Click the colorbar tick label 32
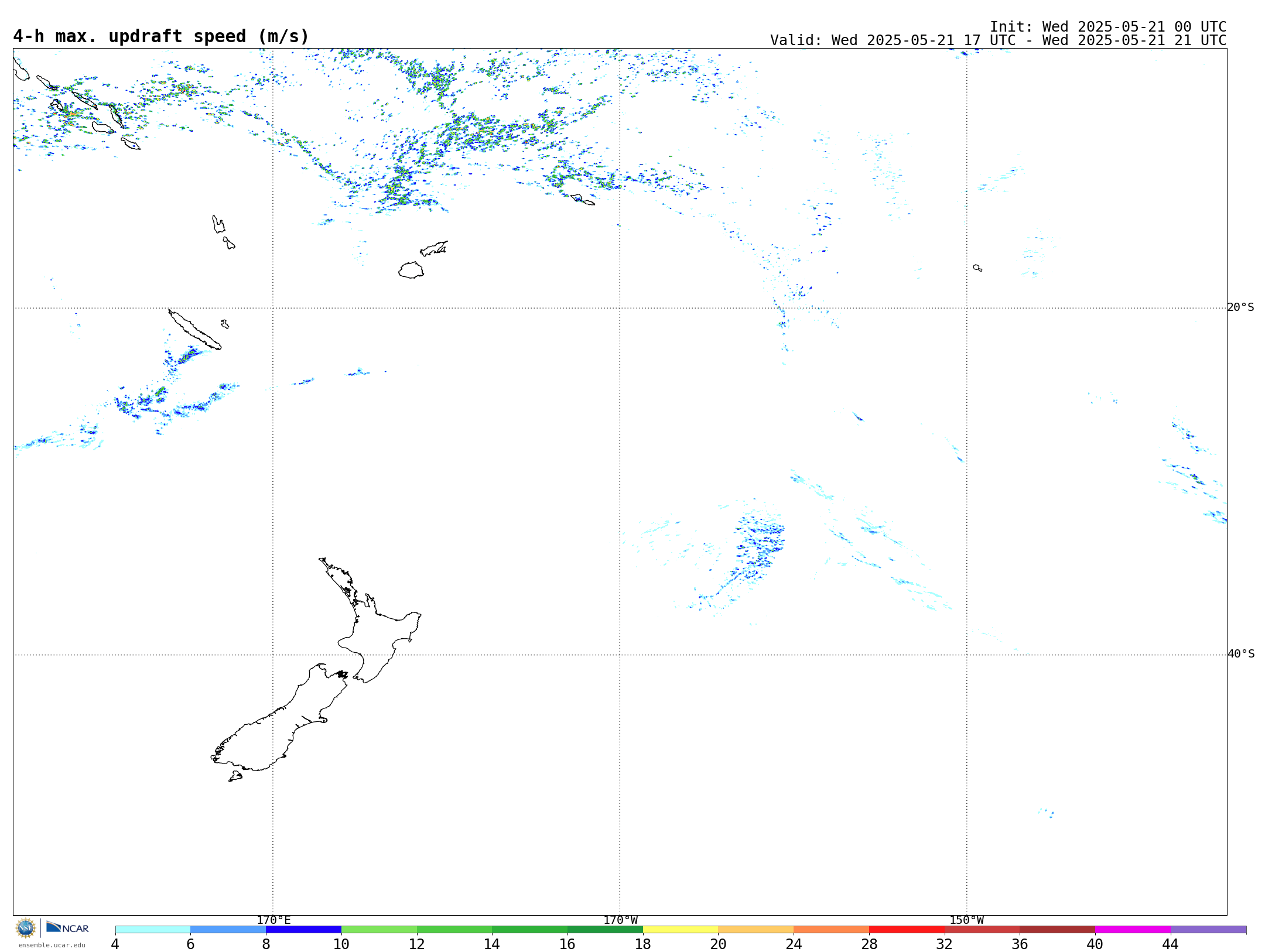1265x952 pixels. coord(945,944)
